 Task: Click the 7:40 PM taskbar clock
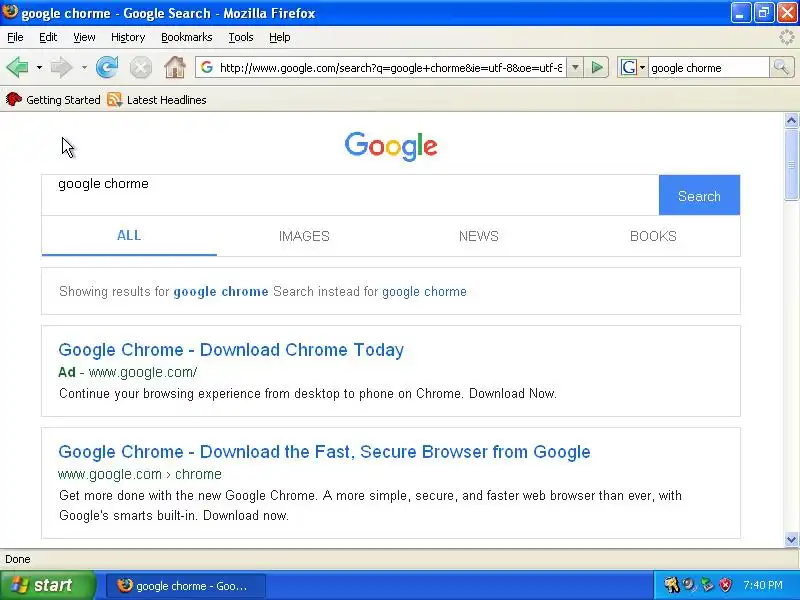tap(763, 585)
